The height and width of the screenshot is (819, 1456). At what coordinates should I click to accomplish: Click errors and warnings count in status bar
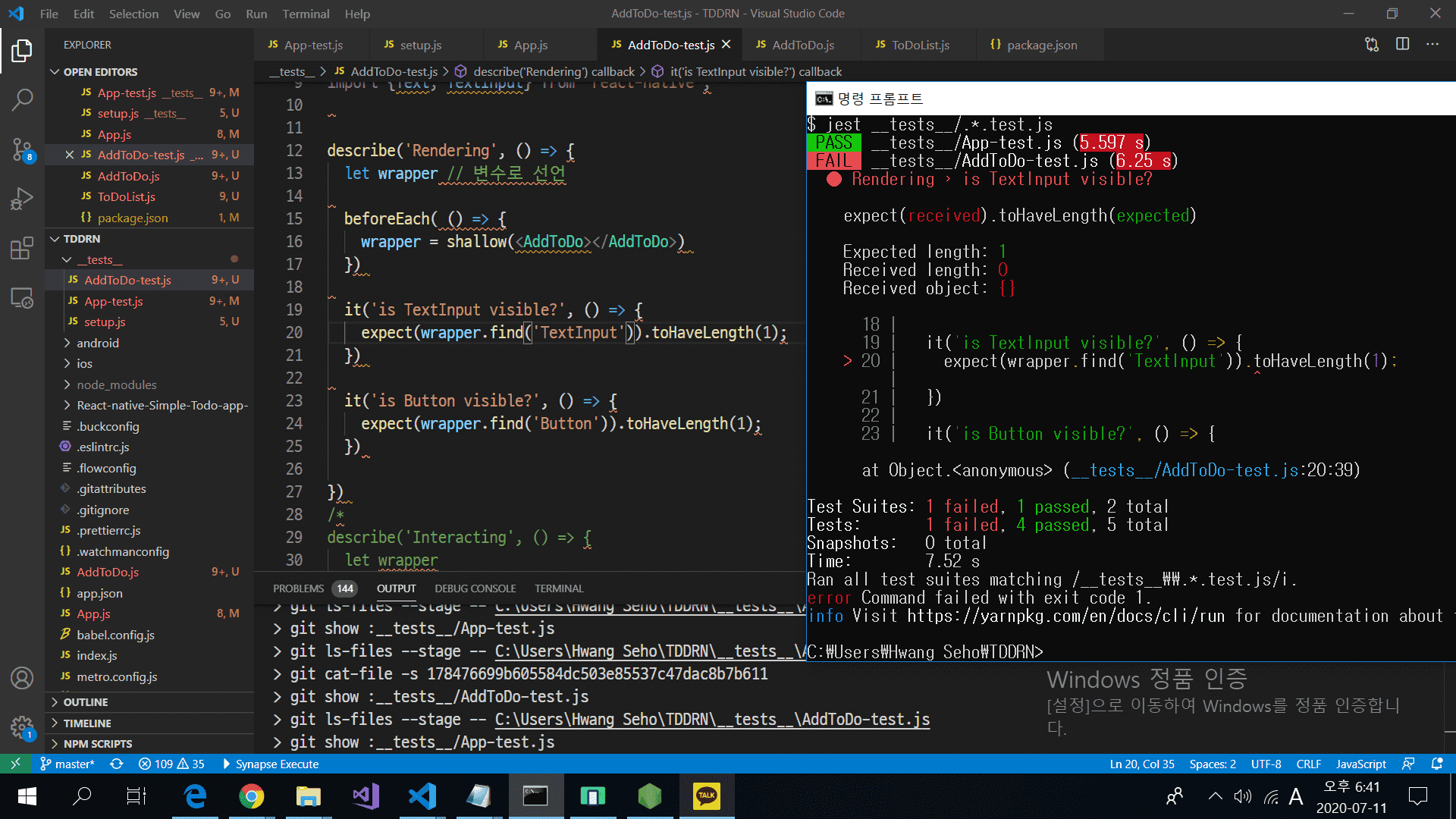pos(171,764)
